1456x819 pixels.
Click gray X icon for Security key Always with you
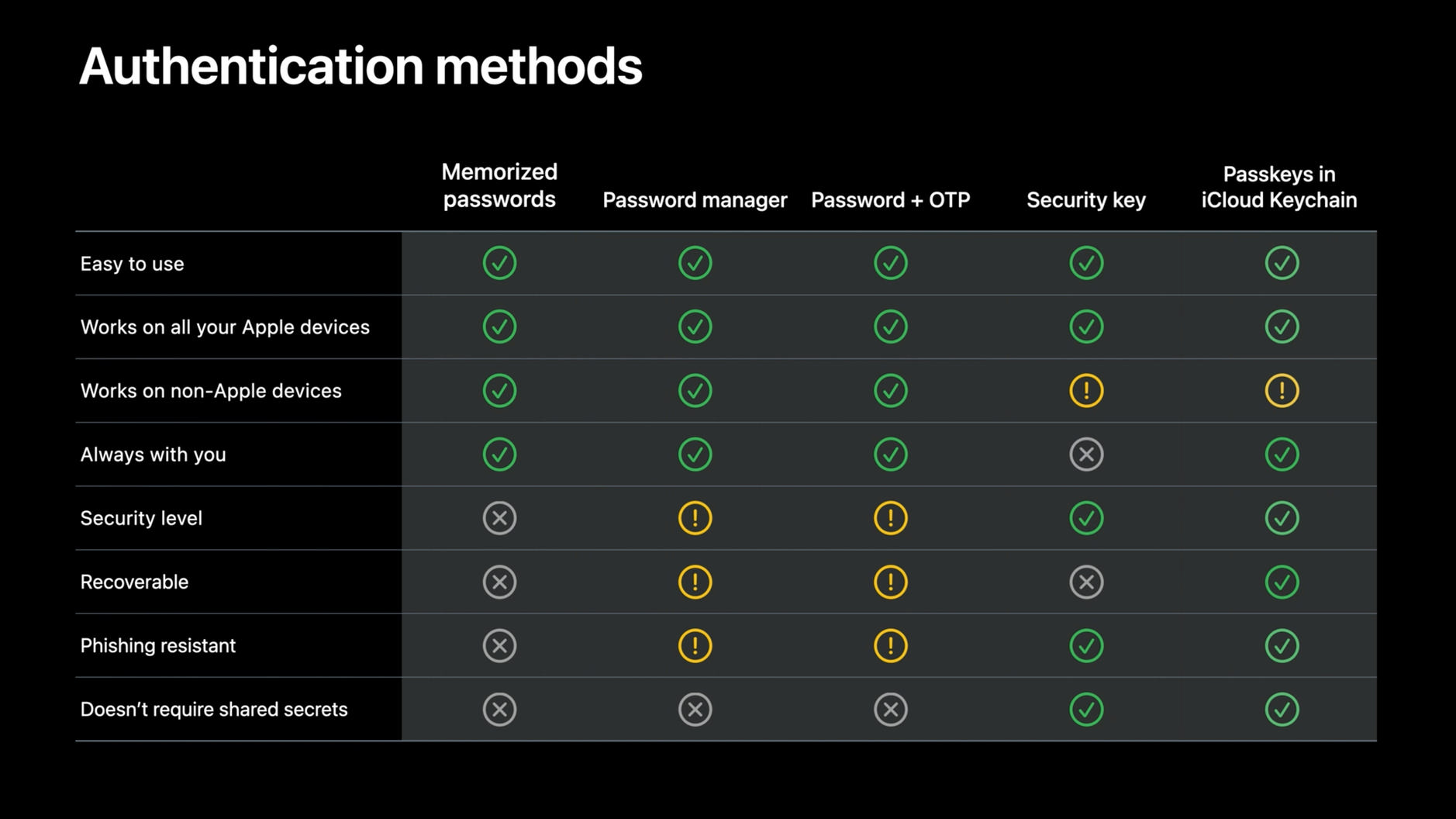pos(1086,454)
